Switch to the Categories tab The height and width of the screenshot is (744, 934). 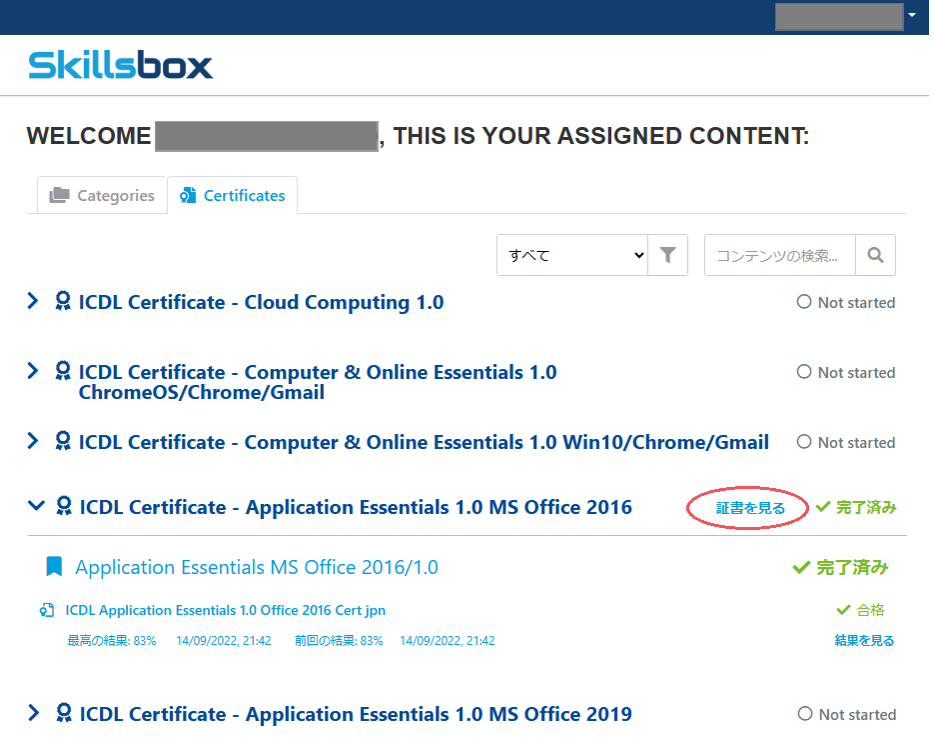coord(102,195)
